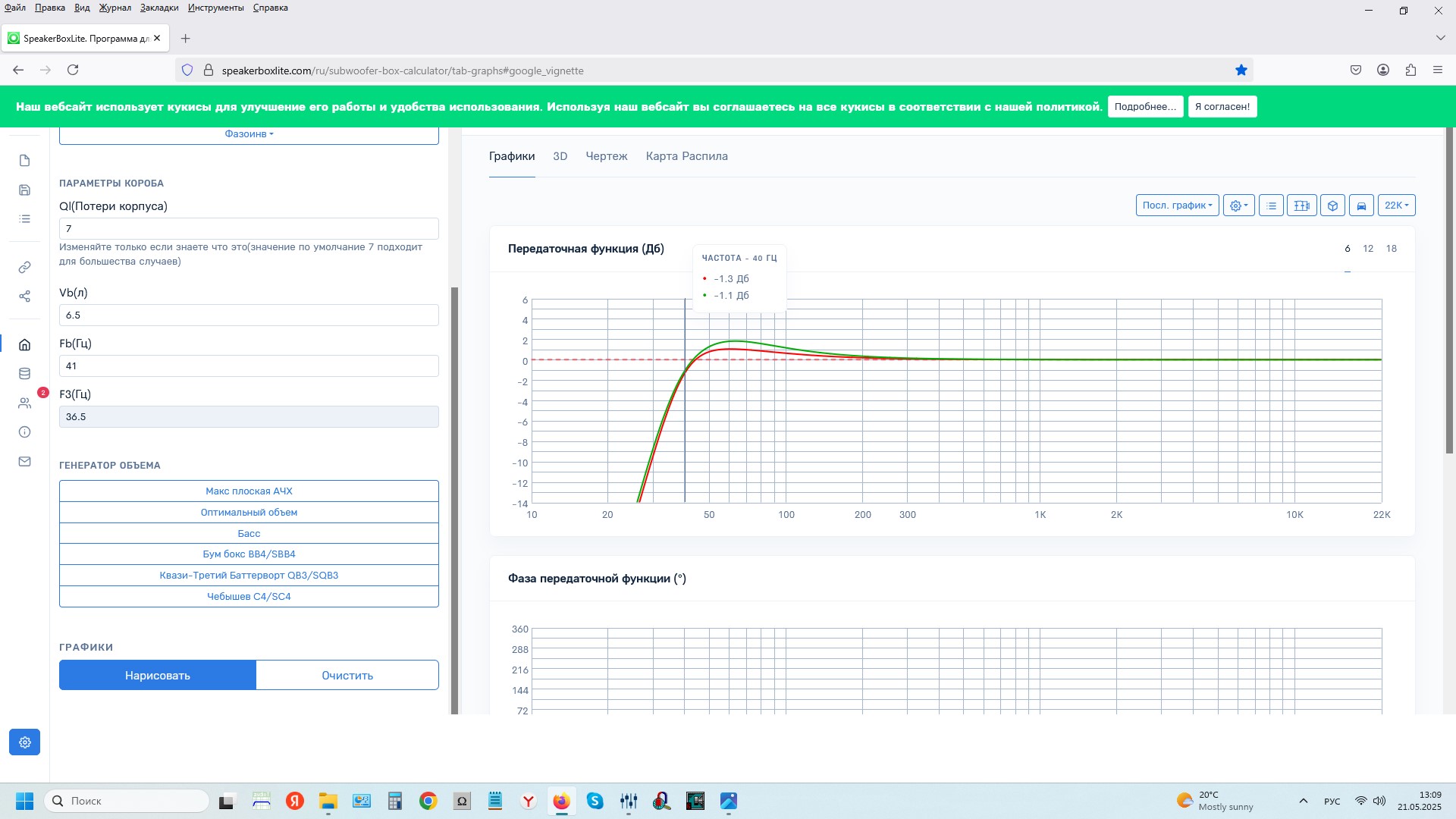Open the Посл. график dropdown
The width and height of the screenshot is (1456, 819).
[x=1177, y=206]
